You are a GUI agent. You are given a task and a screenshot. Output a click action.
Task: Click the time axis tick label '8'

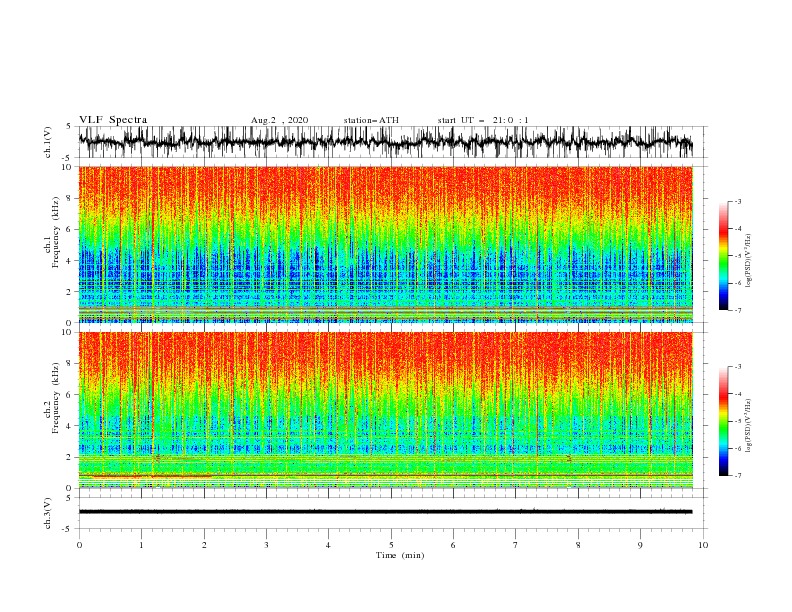pos(578,545)
